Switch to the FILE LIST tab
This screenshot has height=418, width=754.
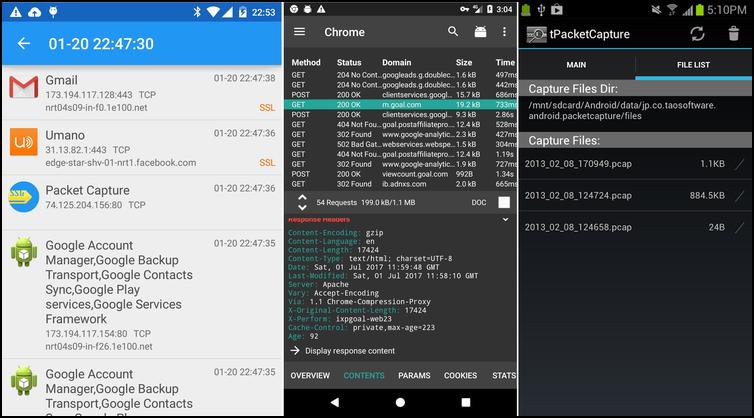[x=693, y=64]
